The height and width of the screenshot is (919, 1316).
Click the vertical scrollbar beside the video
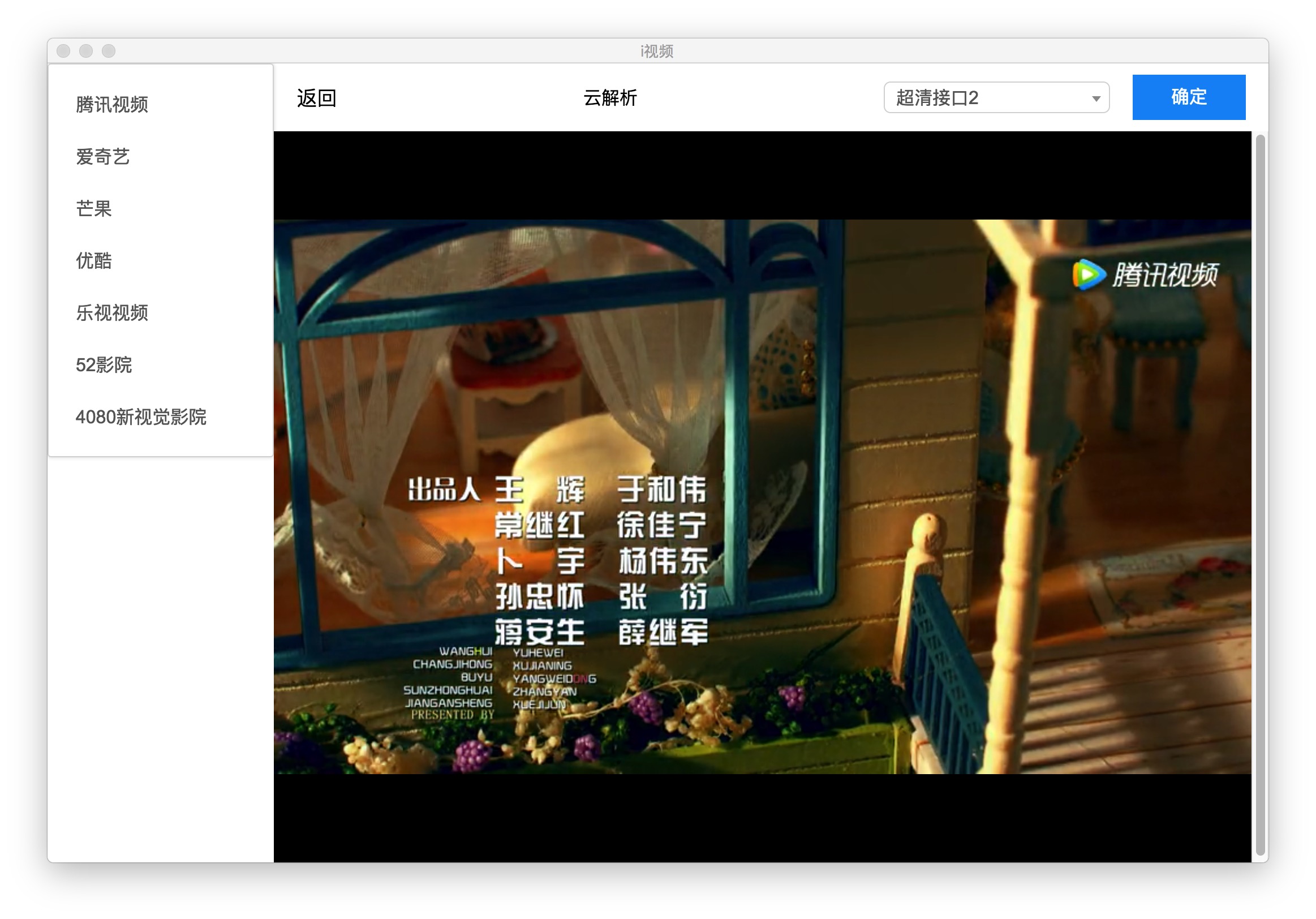coord(1260,493)
